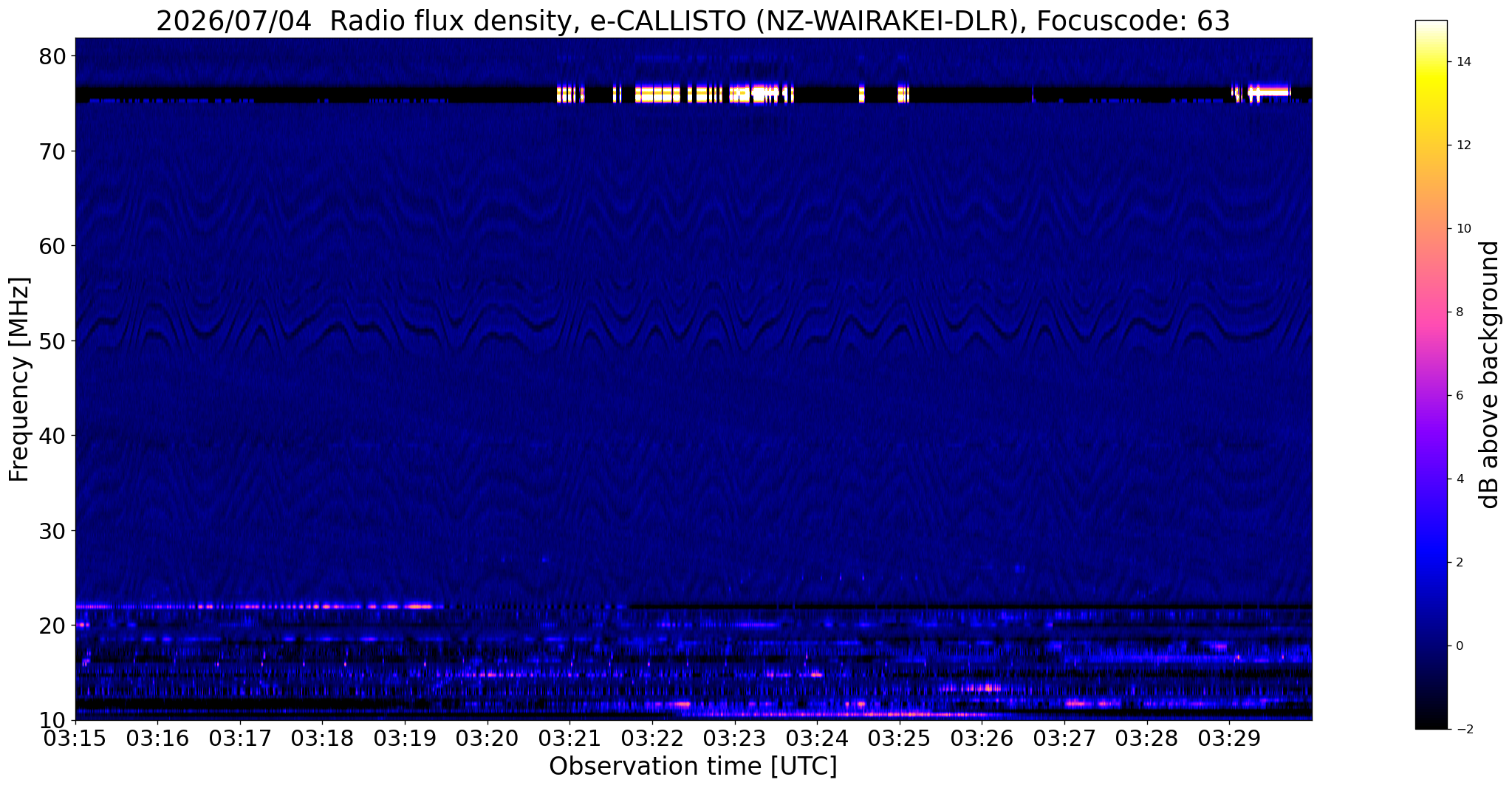Image resolution: width=1512 pixels, height=788 pixels.
Task: Click the 50 MHz frequency tick label
Action: 52,341
